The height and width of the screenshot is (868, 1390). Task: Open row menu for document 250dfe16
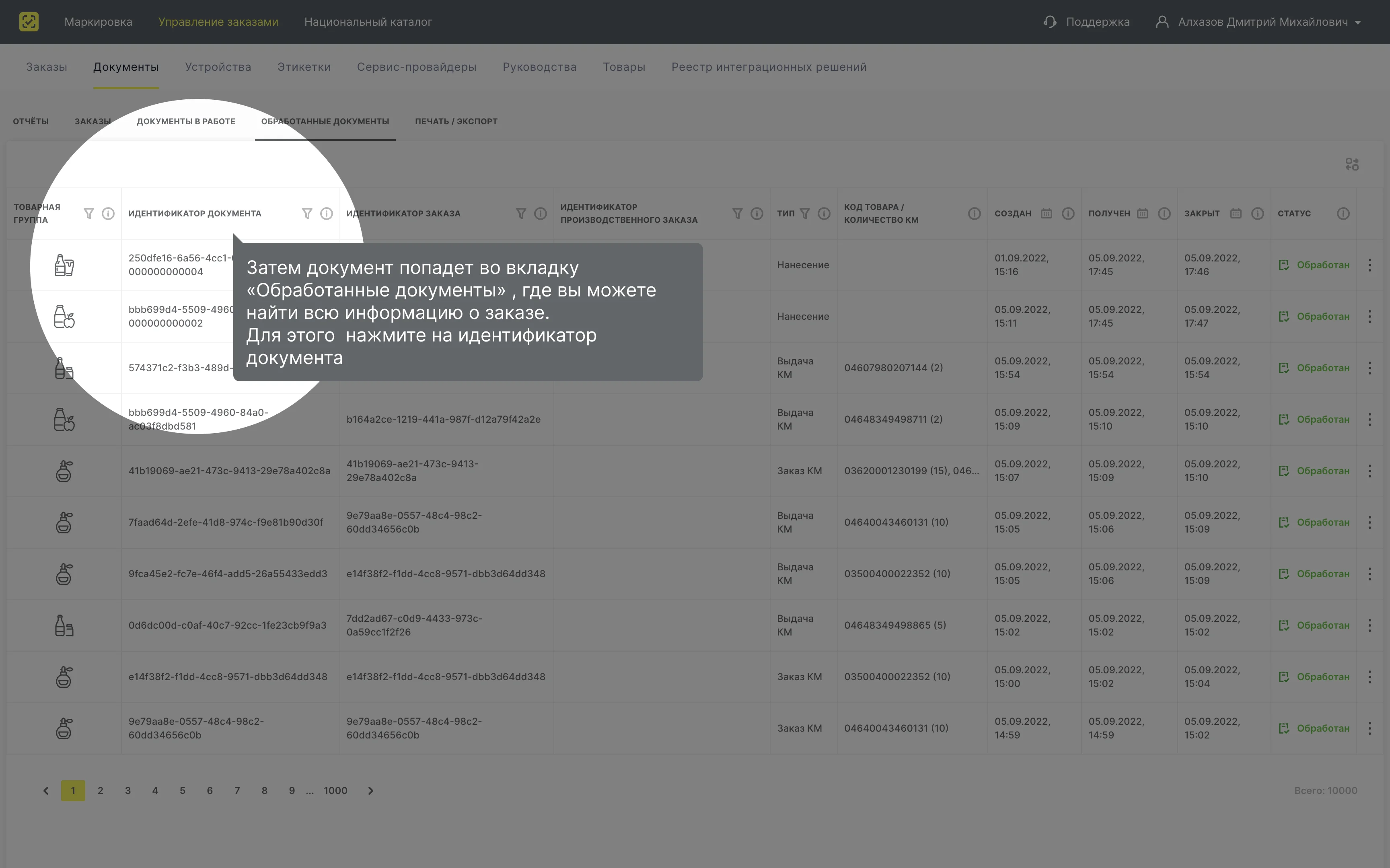click(x=1370, y=265)
